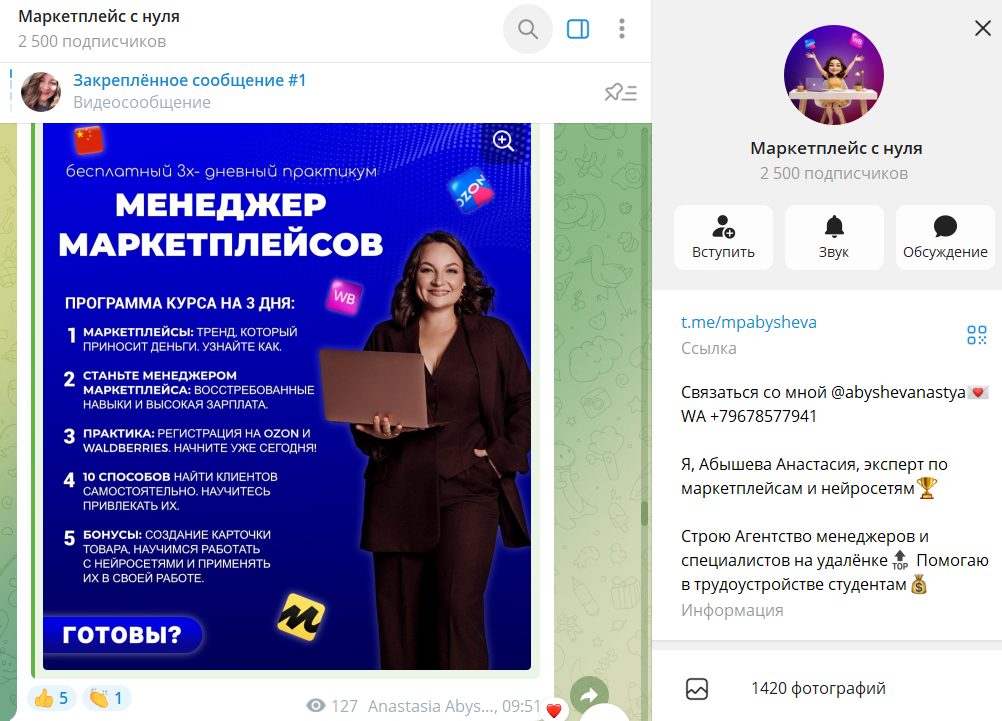Image resolution: width=1002 pixels, height=721 pixels.
Task: Open search in the channel
Action: [527, 29]
